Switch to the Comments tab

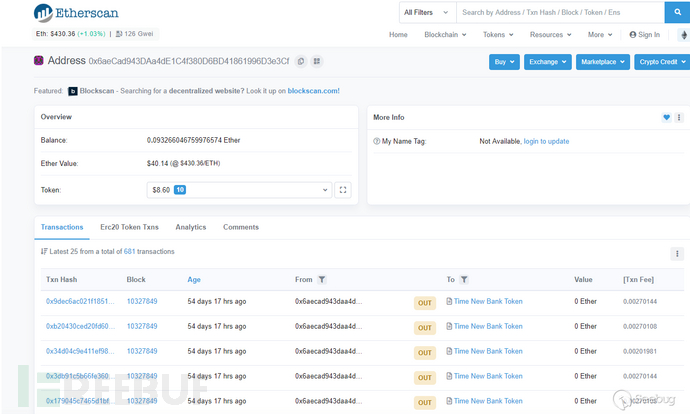(241, 227)
